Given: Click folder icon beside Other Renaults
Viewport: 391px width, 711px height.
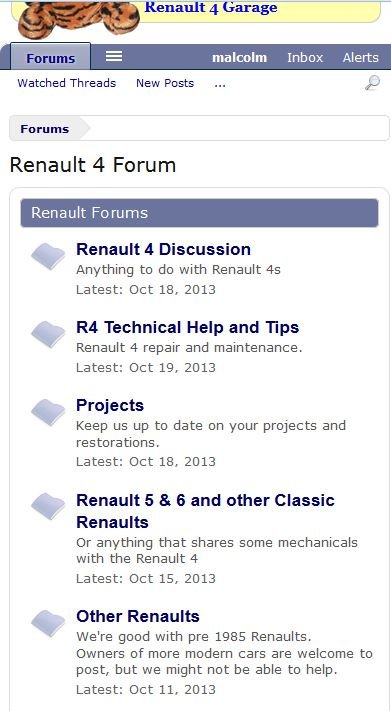Looking at the screenshot, I should point(48,623).
